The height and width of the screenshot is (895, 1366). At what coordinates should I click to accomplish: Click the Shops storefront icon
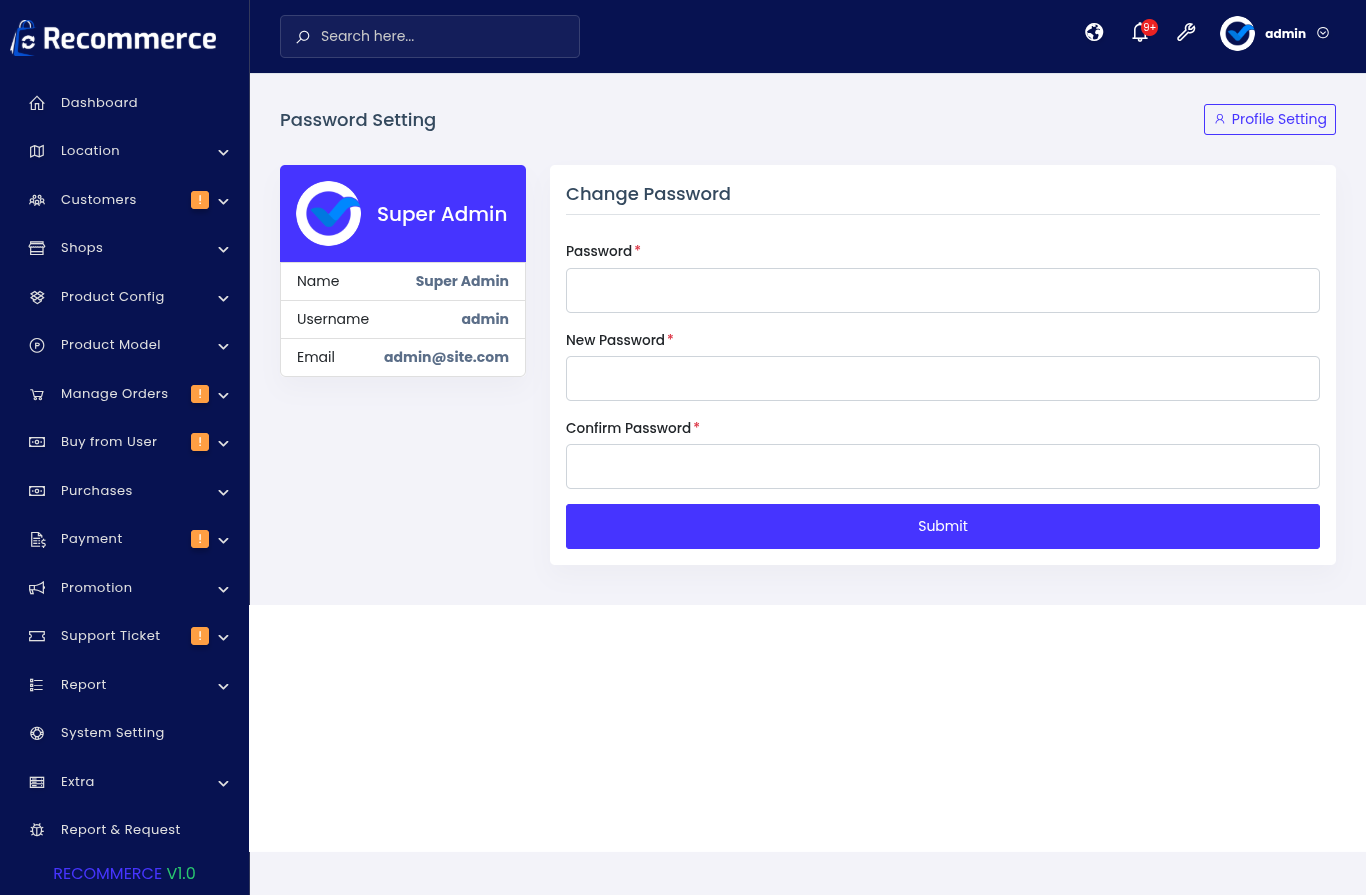pyautogui.click(x=37, y=248)
